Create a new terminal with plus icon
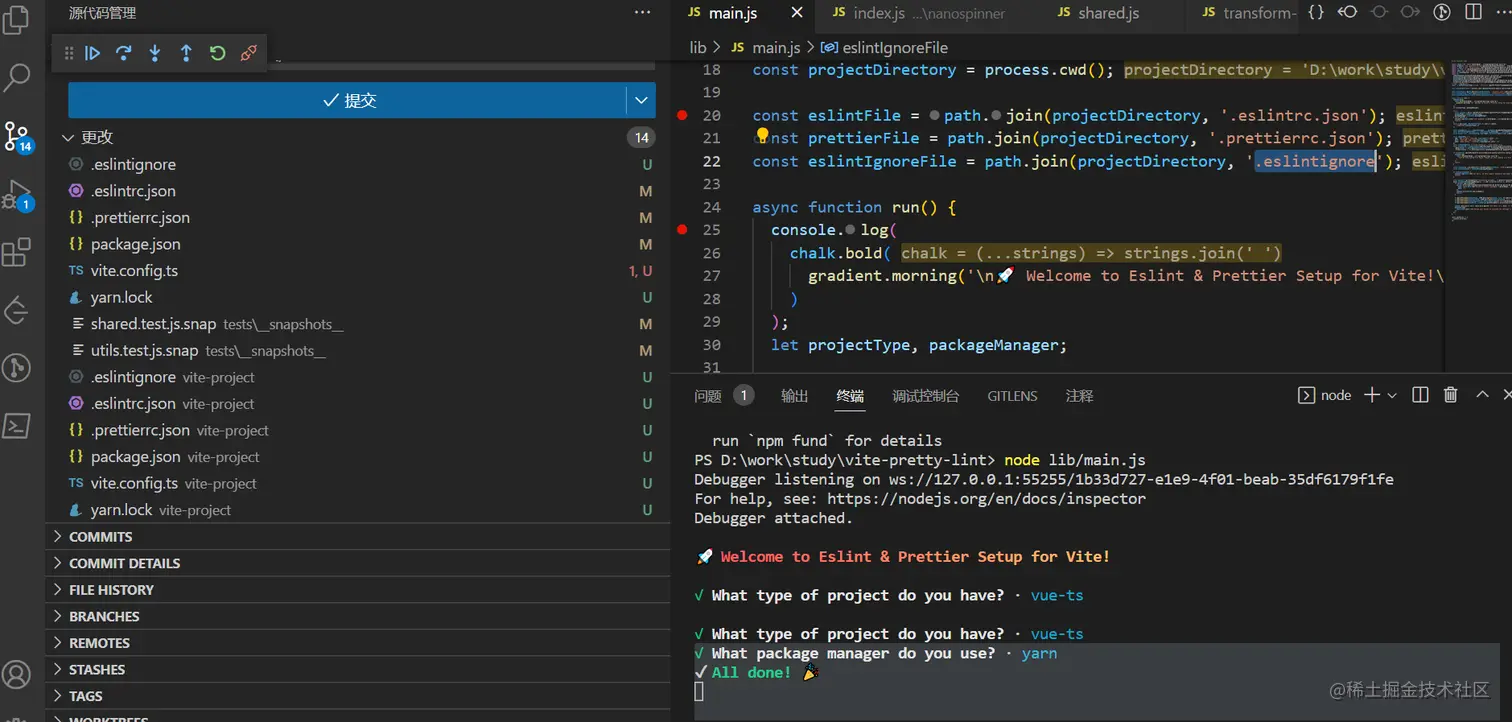Screen dimensions: 1512x722 tap(1372, 395)
